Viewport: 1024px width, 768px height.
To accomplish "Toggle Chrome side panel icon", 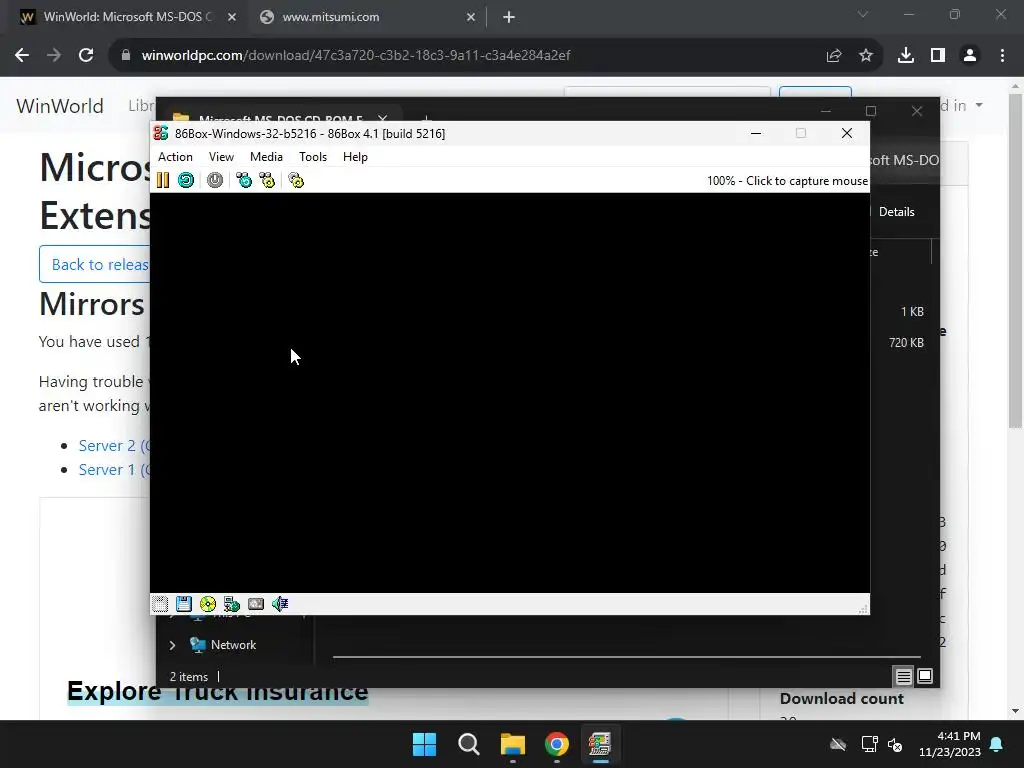I will click(938, 56).
